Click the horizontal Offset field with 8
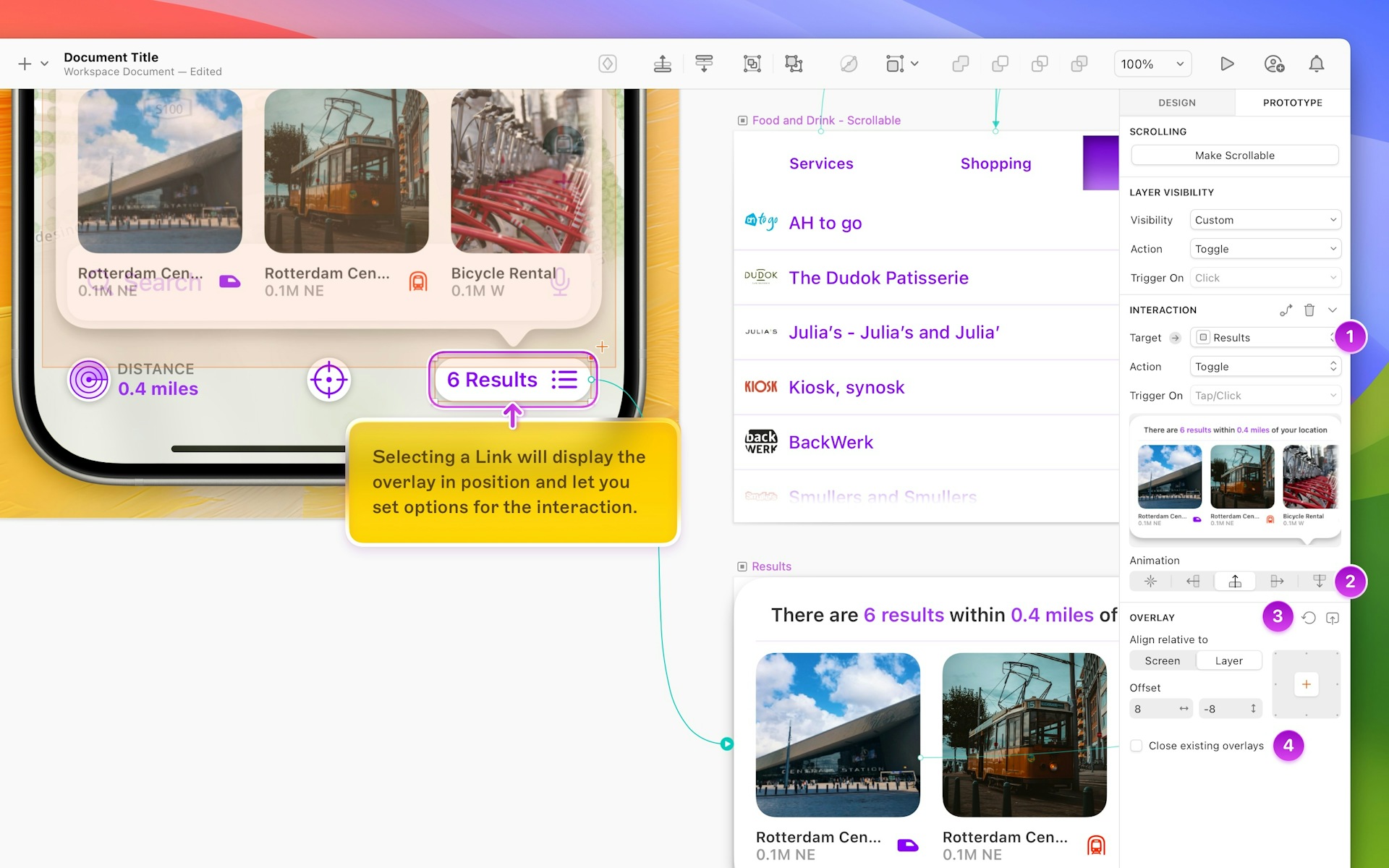1389x868 pixels. click(x=1161, y=709)
